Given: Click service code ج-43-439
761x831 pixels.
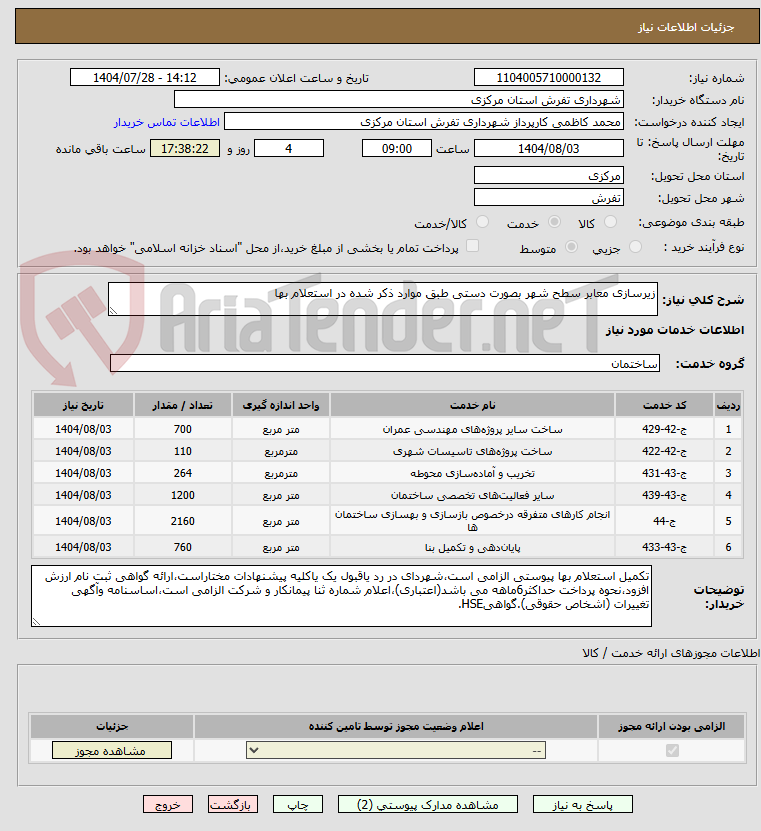Looking at the screenshot, I should (x=665, y=495).
